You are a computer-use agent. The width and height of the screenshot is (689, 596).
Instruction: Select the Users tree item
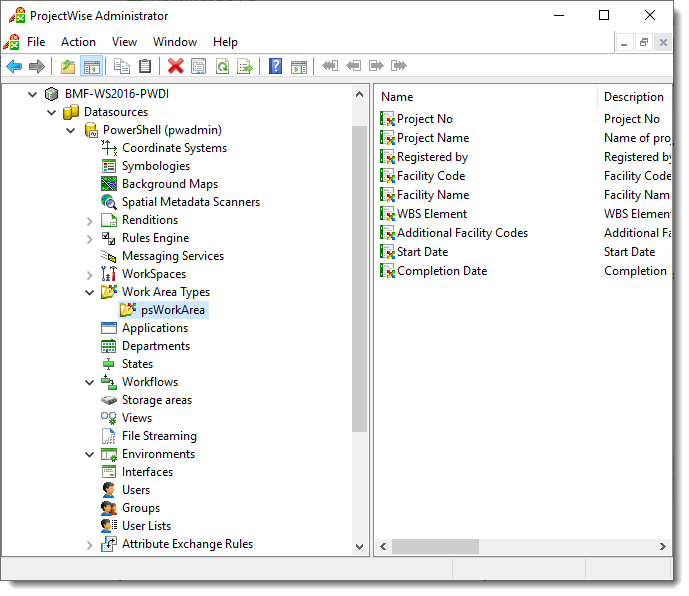point(136,490)
